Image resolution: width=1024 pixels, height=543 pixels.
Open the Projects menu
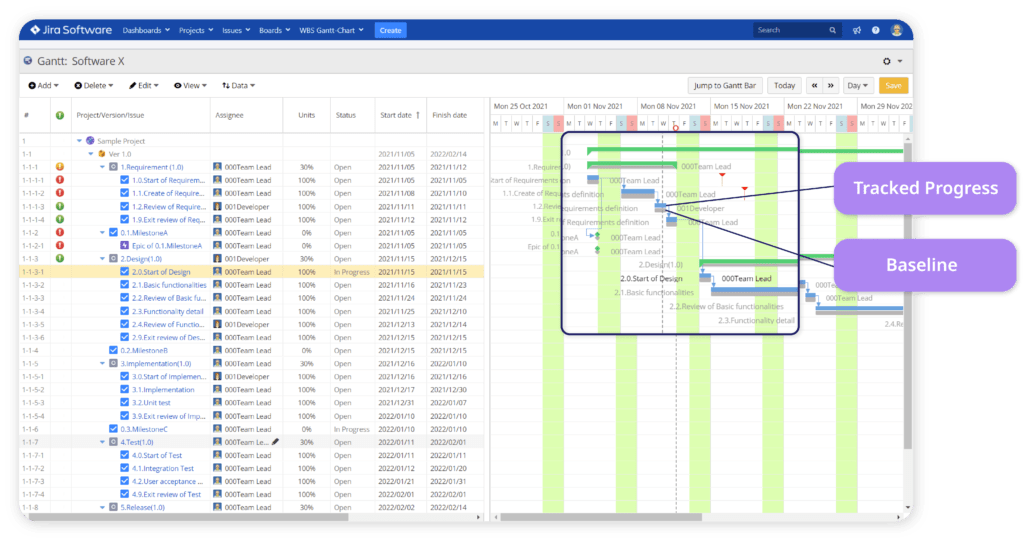pos(196,30)
